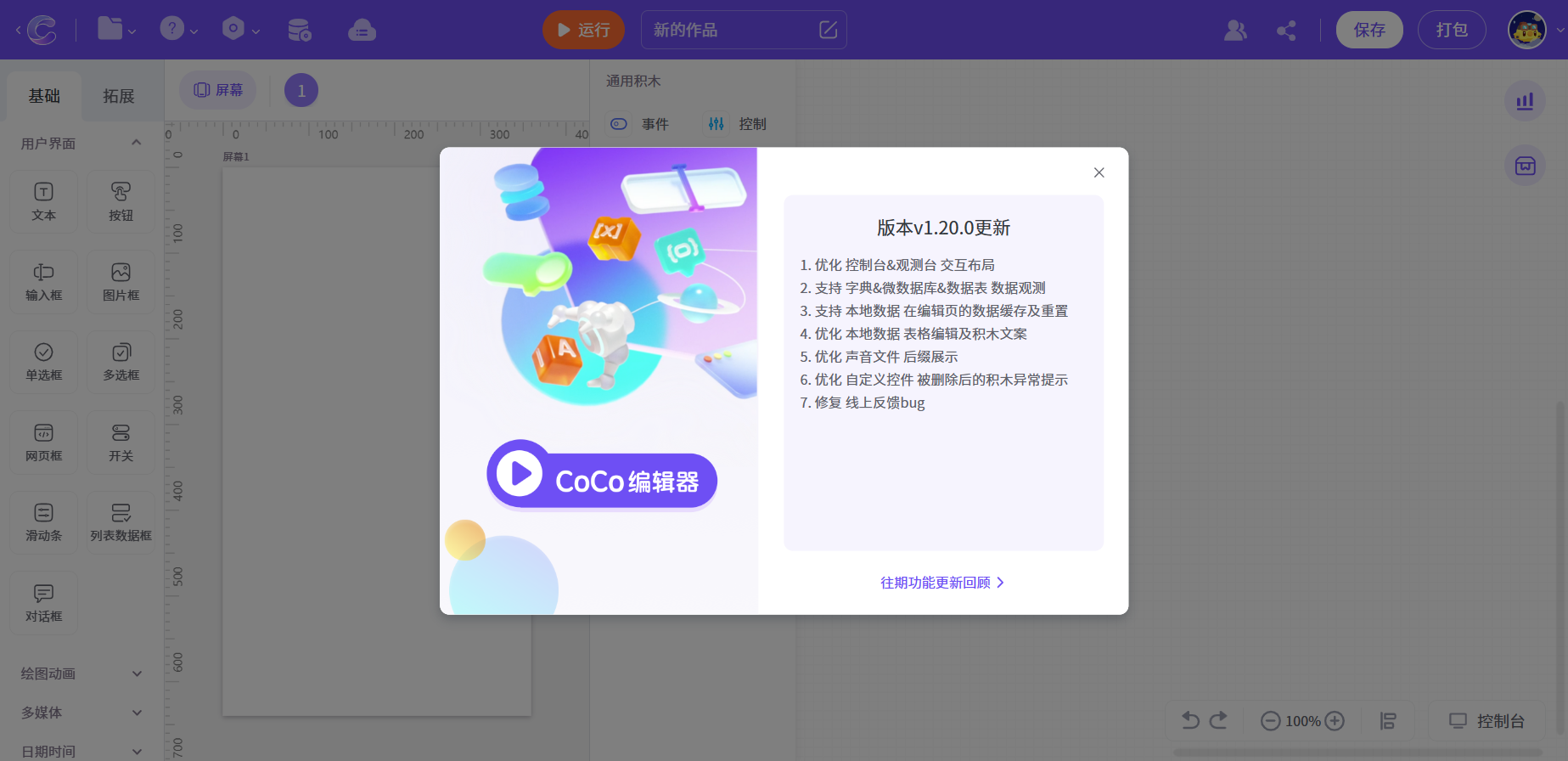Click the rename pencil icon

[829, 30]
